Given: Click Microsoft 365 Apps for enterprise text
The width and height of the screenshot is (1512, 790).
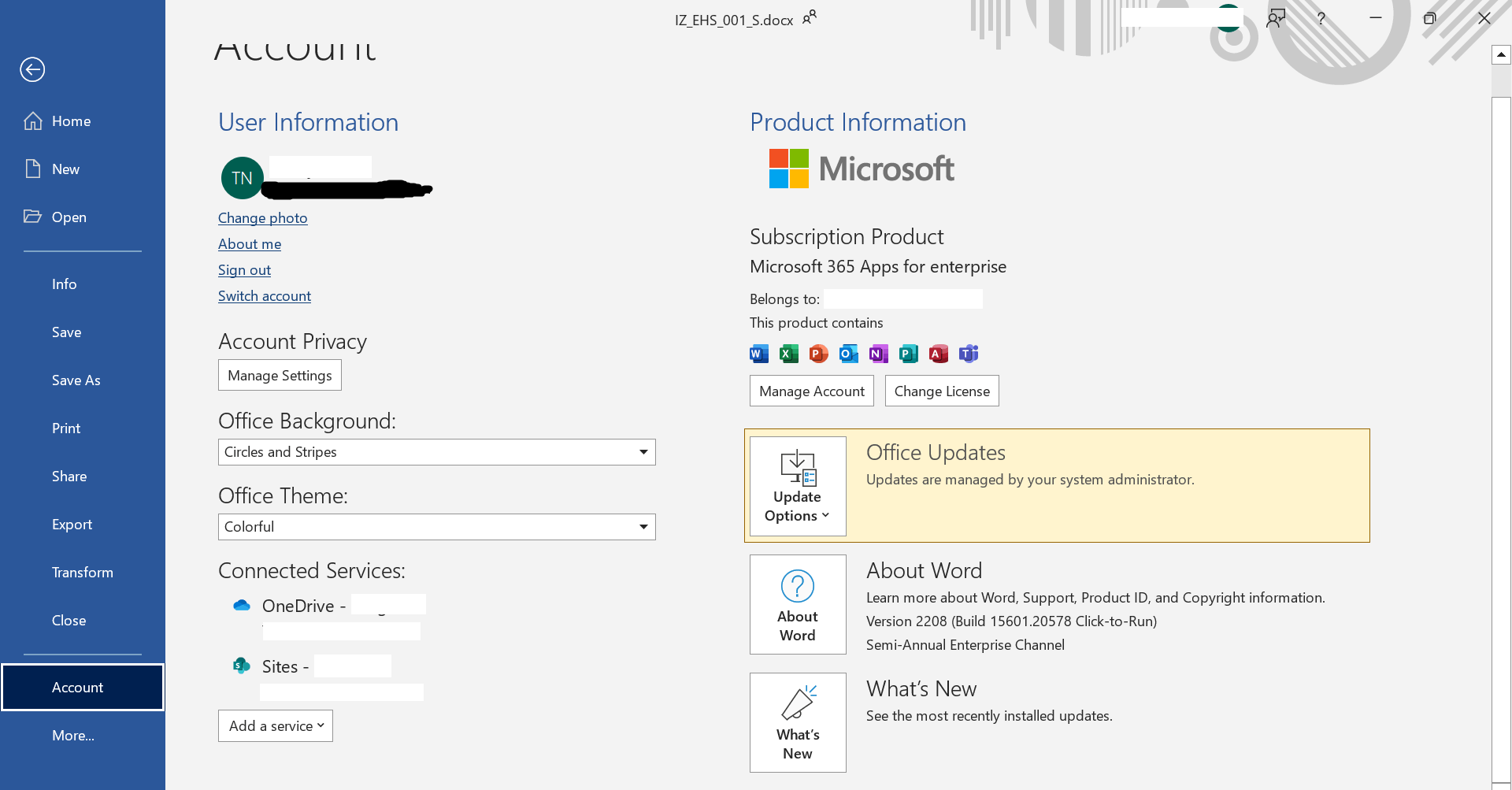Looking at the screenshot, I should (878, 267).
